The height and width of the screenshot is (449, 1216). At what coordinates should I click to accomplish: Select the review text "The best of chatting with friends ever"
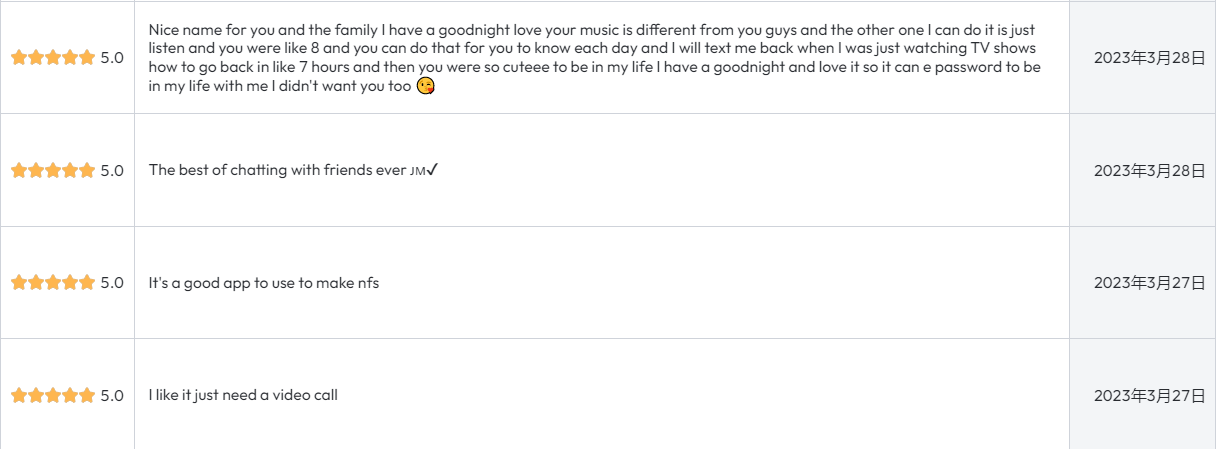tap(277, 170)
